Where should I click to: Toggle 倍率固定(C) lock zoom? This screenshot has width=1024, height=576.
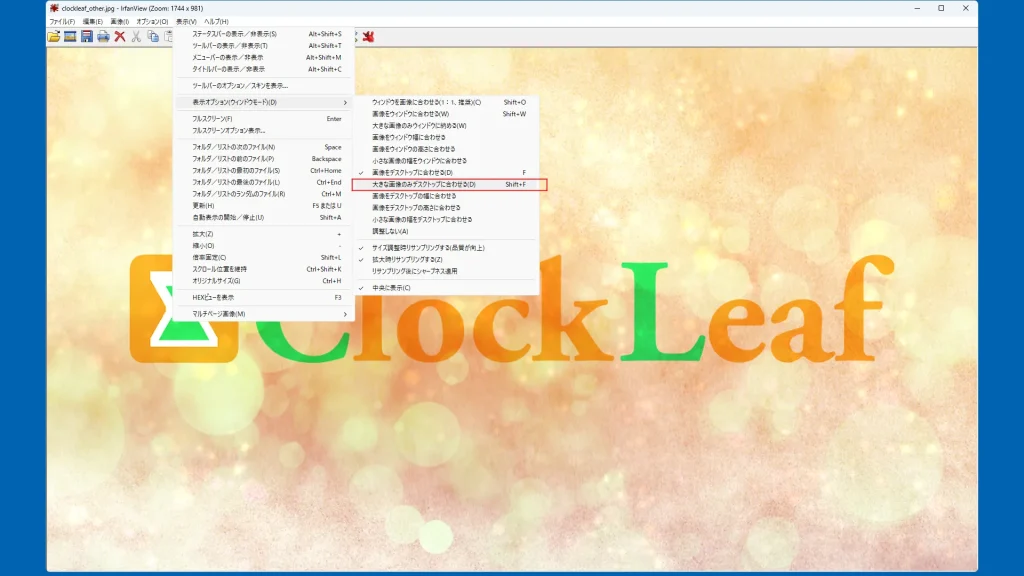264,257
